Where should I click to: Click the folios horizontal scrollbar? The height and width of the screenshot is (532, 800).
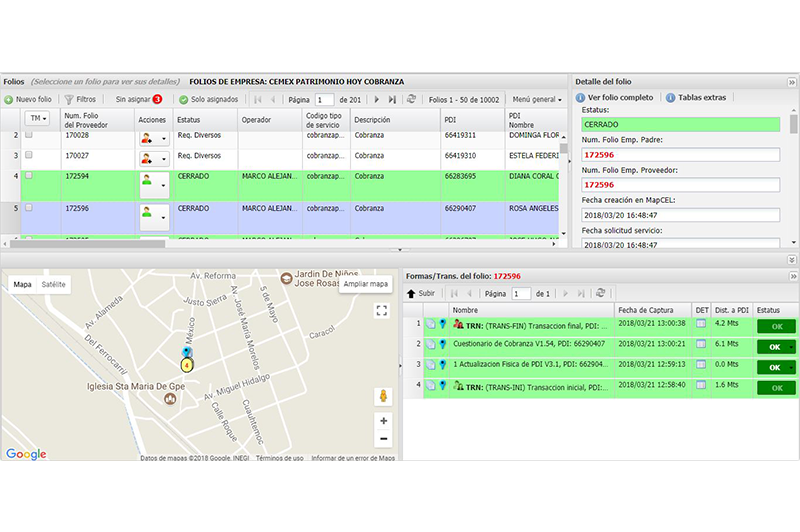[x=87, y=244]
